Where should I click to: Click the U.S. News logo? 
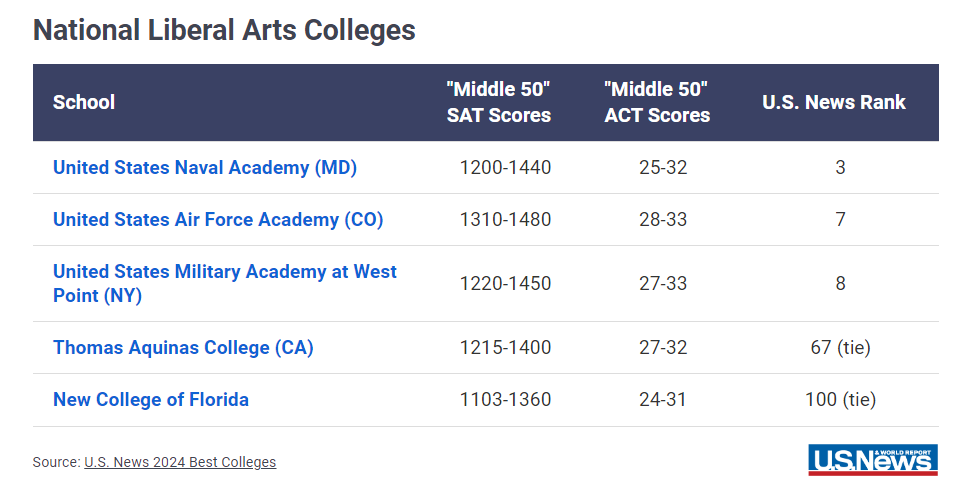[x=872, y=460]
